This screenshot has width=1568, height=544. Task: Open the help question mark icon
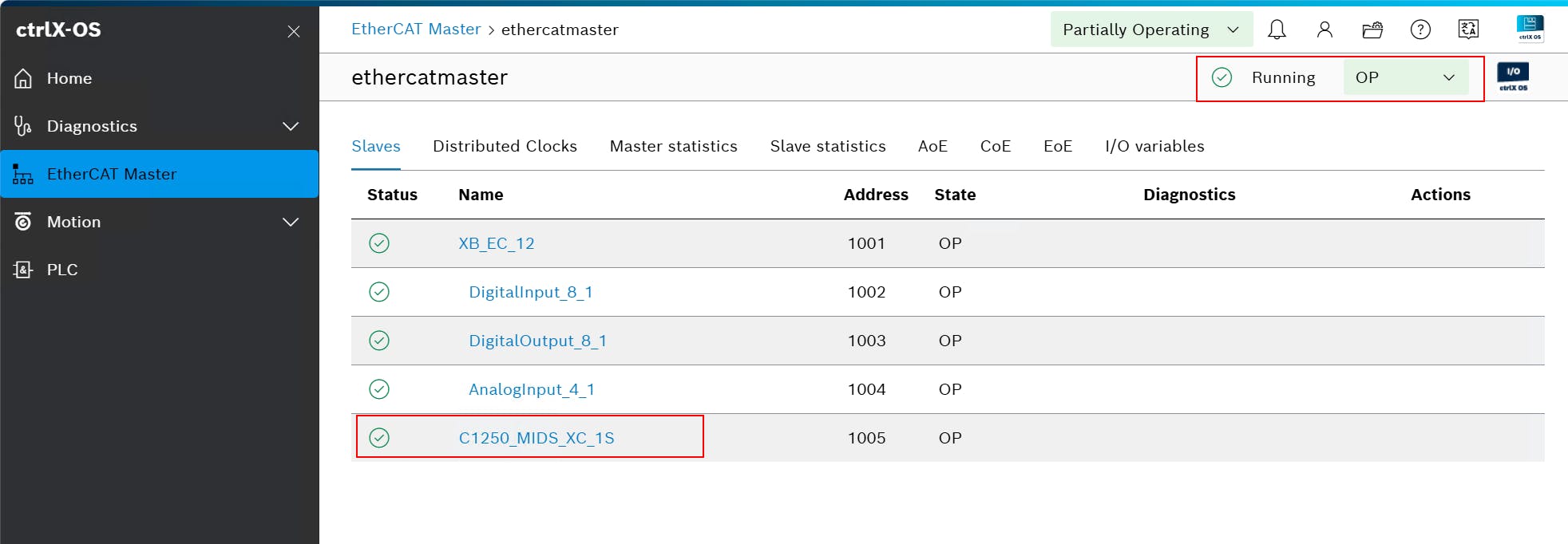[x=1420, y=30]
